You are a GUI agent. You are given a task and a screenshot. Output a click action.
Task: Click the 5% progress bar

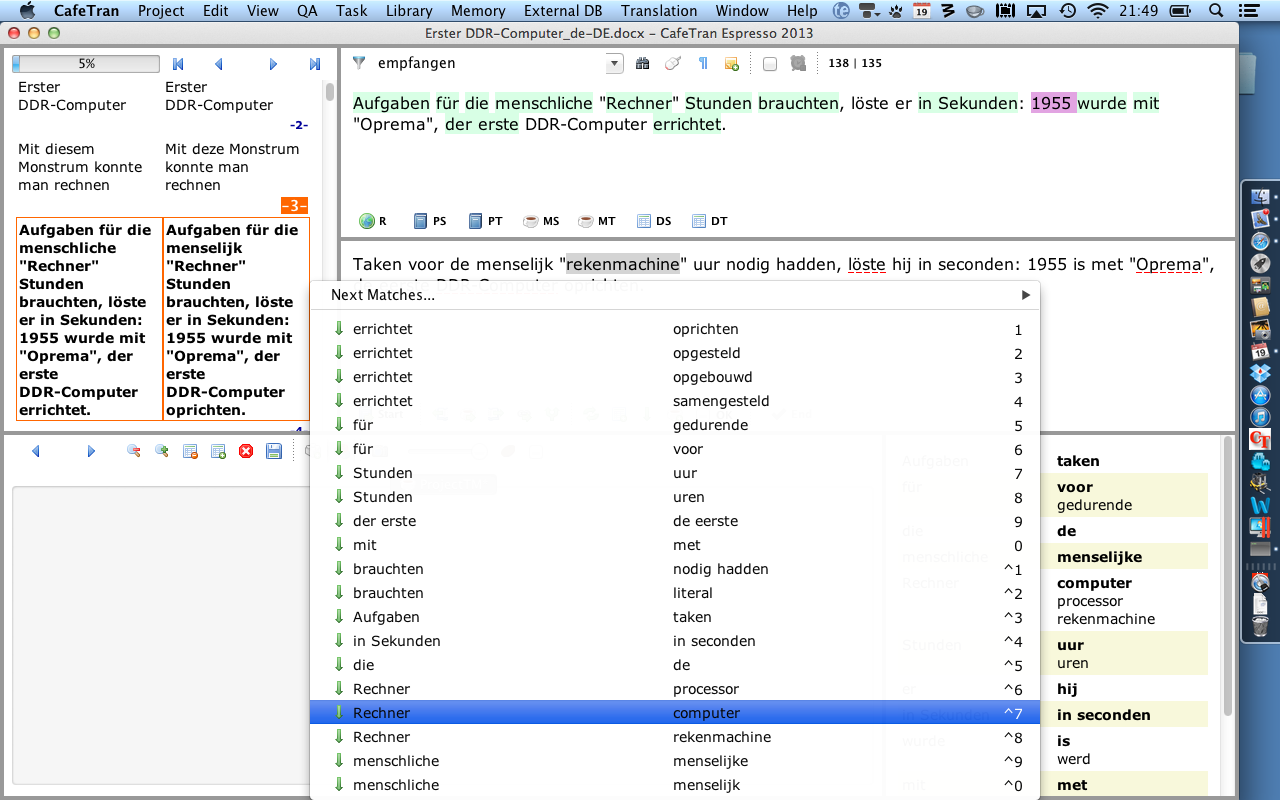point(86,64)
